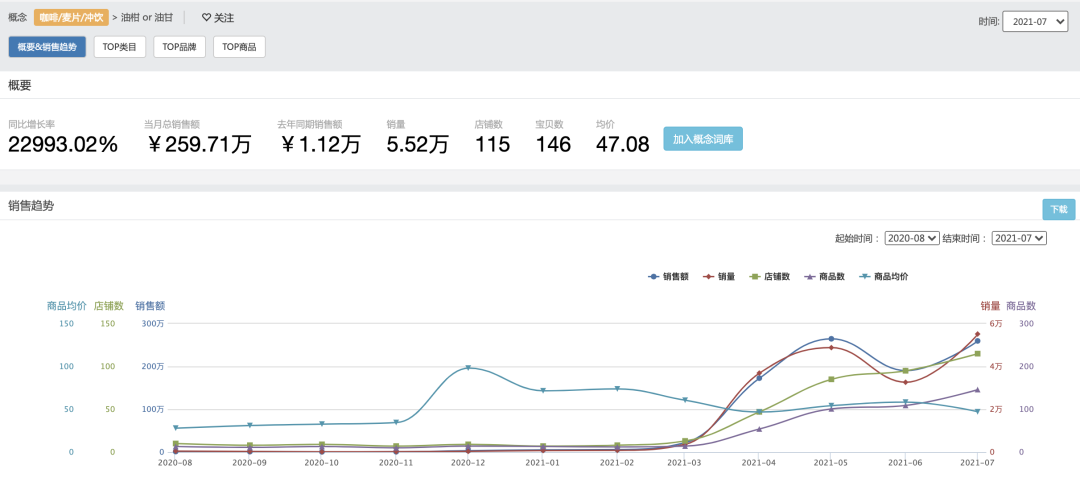Viewport: 1080px width, 502px height.
Task: Click 店铺数 square marker at 2021-05
Action: click(831, 379)
